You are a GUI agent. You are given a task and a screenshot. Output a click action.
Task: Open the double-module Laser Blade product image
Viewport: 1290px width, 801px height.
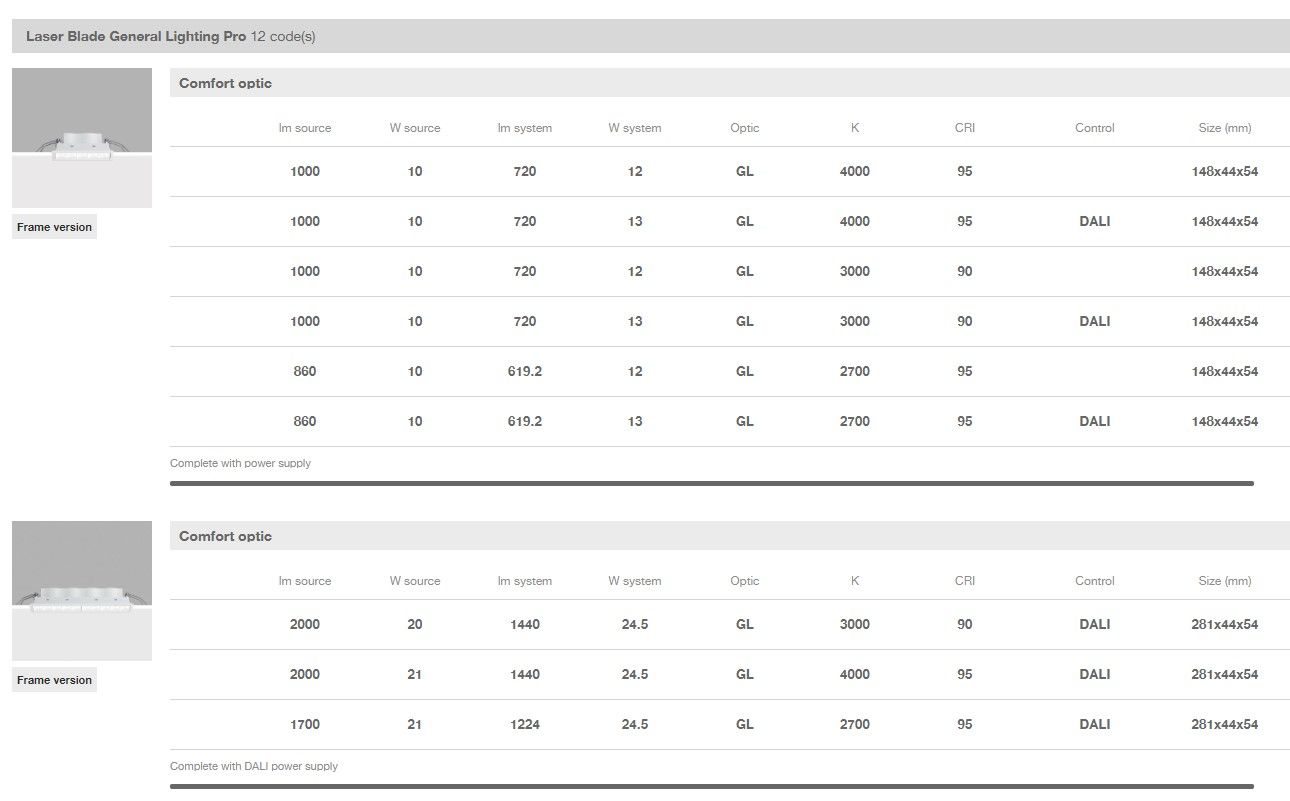pos(82,591)
